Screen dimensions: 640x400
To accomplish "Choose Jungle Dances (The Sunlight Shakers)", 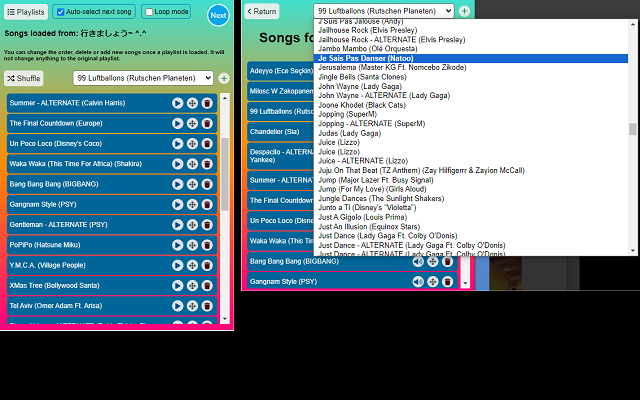I will [x=471, y=199].
